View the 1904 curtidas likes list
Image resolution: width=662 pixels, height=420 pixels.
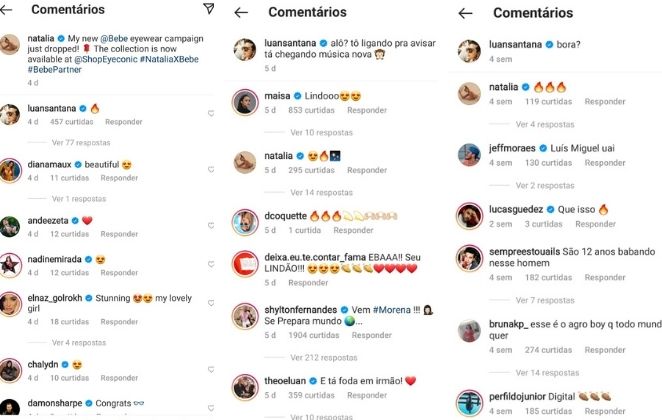[x=314, y=335]
